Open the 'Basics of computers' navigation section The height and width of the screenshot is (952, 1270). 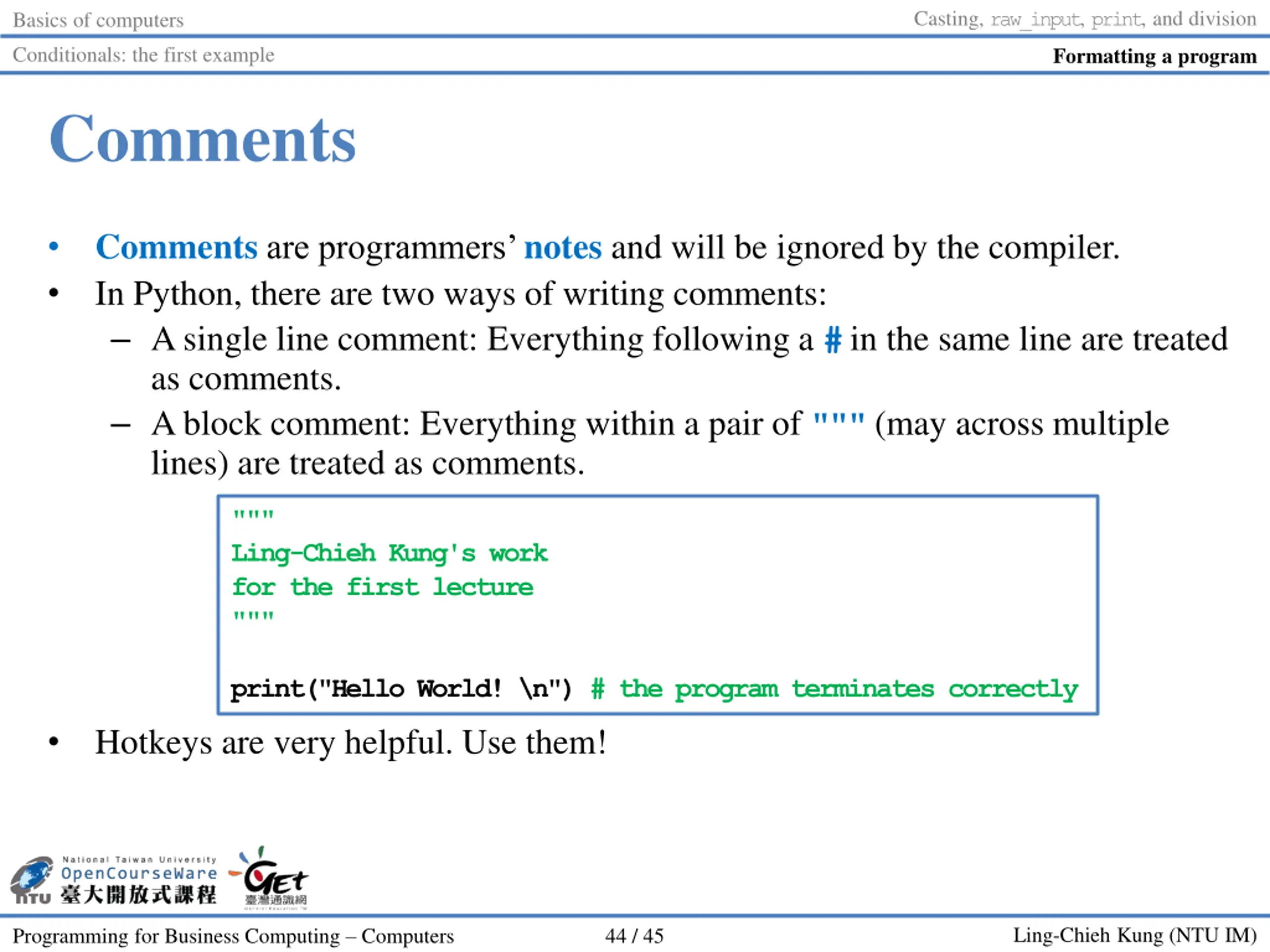coord(98,20)
